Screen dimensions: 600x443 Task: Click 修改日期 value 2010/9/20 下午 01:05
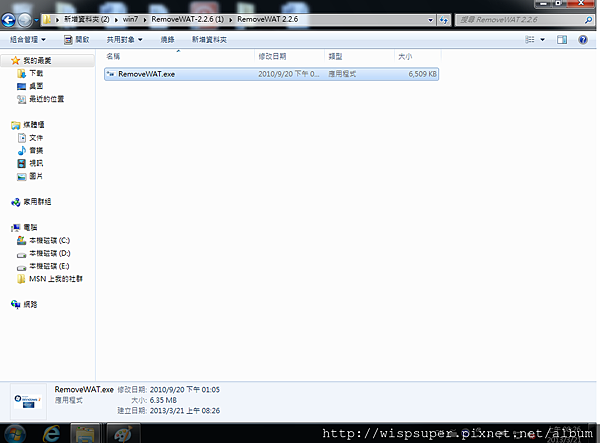click(184, 389)
